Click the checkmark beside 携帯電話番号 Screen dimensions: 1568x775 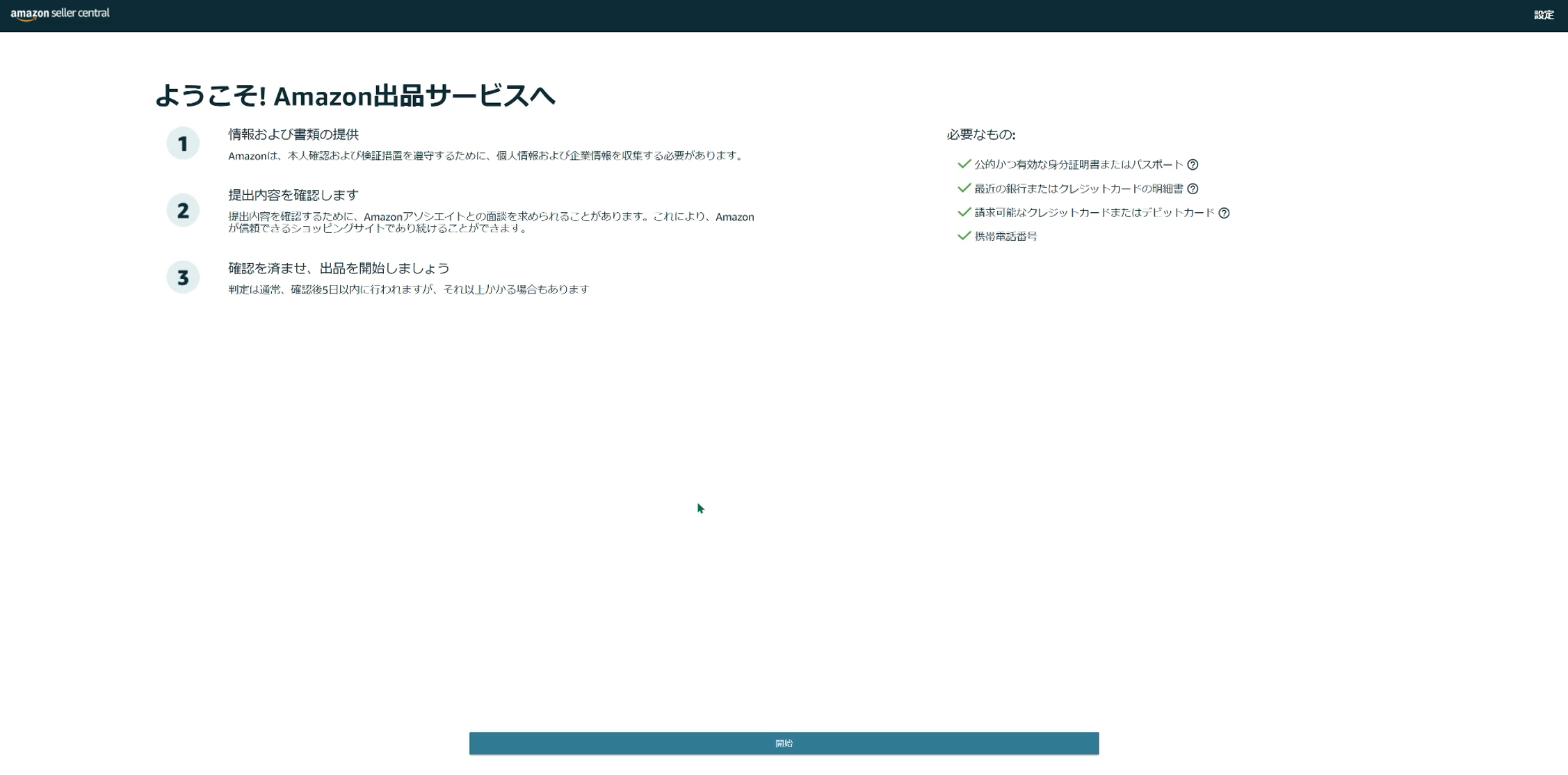click(x=964, y=236)
